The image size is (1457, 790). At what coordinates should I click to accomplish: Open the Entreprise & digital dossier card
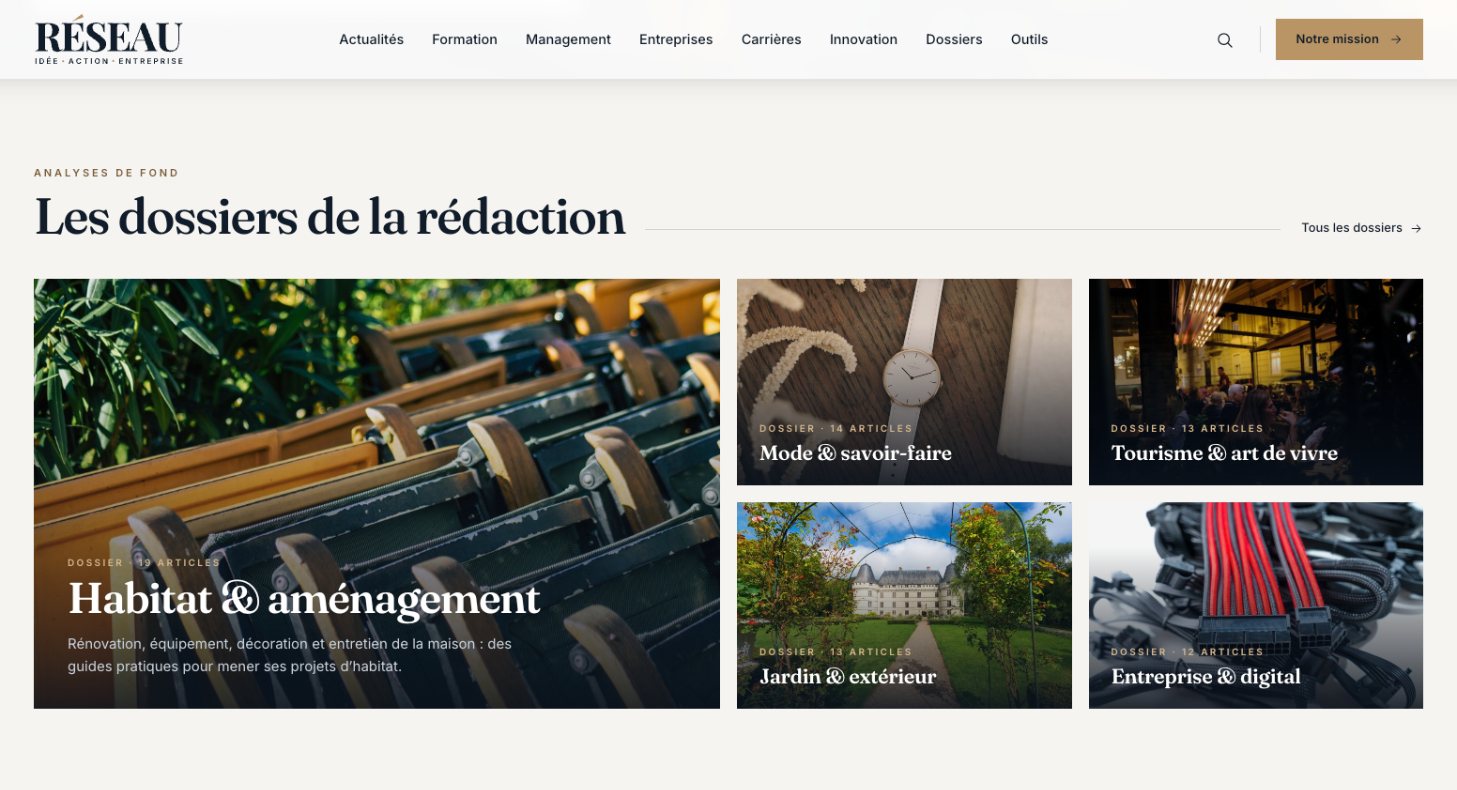(1256, 605)
